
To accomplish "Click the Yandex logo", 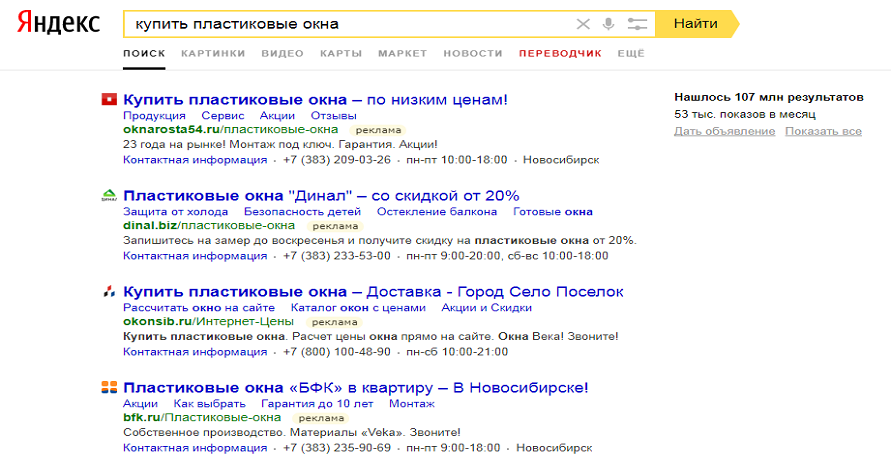I will 57,24.
